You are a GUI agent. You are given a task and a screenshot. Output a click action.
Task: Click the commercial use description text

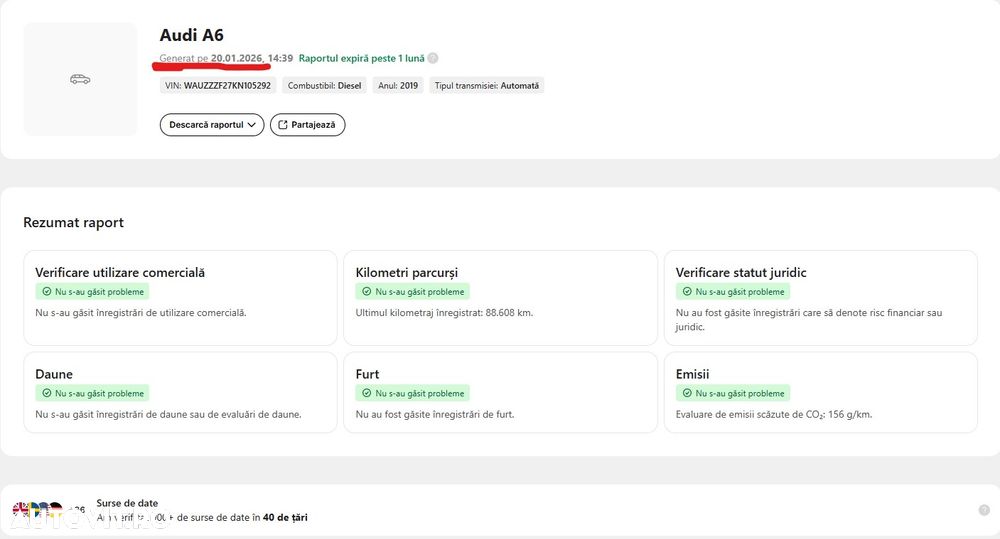click(141, 313)
